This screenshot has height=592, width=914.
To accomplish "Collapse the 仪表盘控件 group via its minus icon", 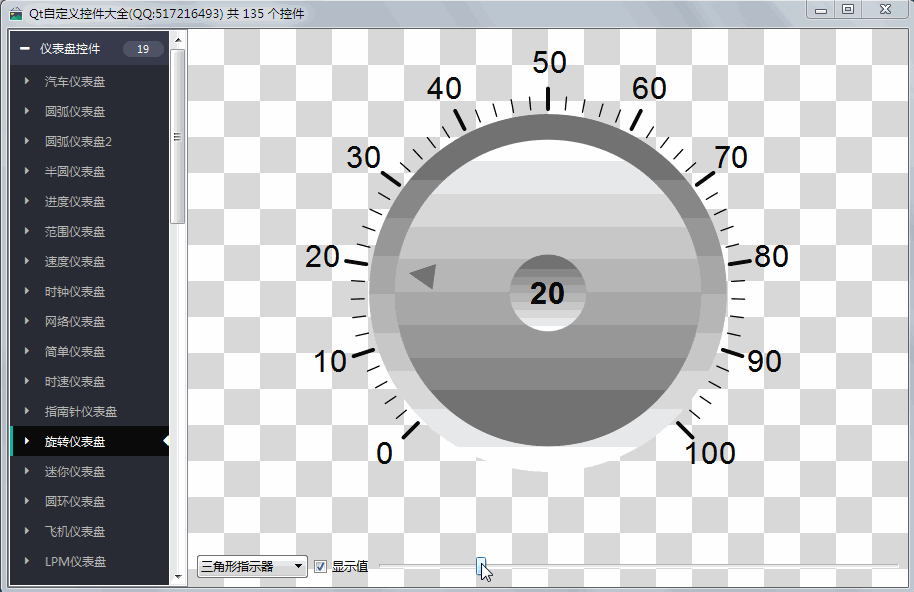I will [24, 49].
